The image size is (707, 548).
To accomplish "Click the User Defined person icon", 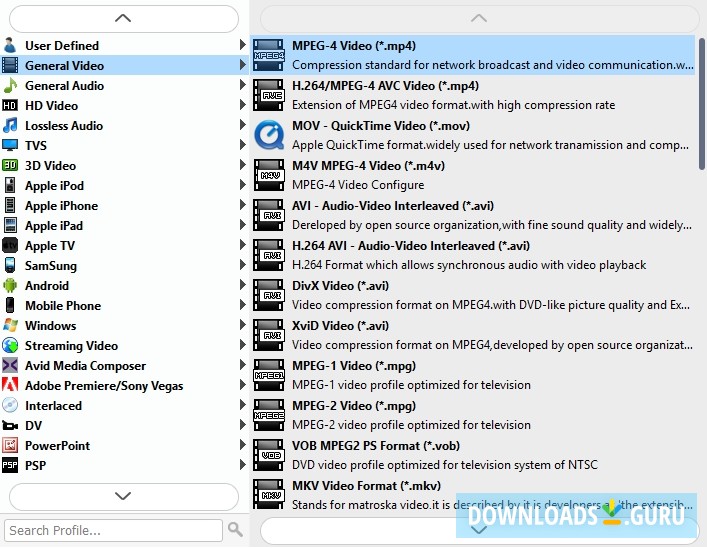I will (x=10, y=46).
